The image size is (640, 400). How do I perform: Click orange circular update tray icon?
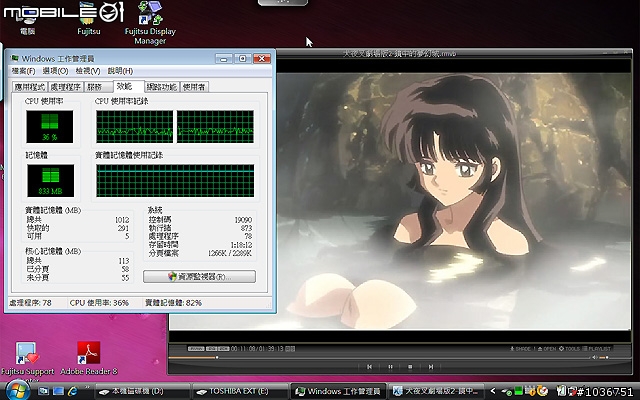542,391
